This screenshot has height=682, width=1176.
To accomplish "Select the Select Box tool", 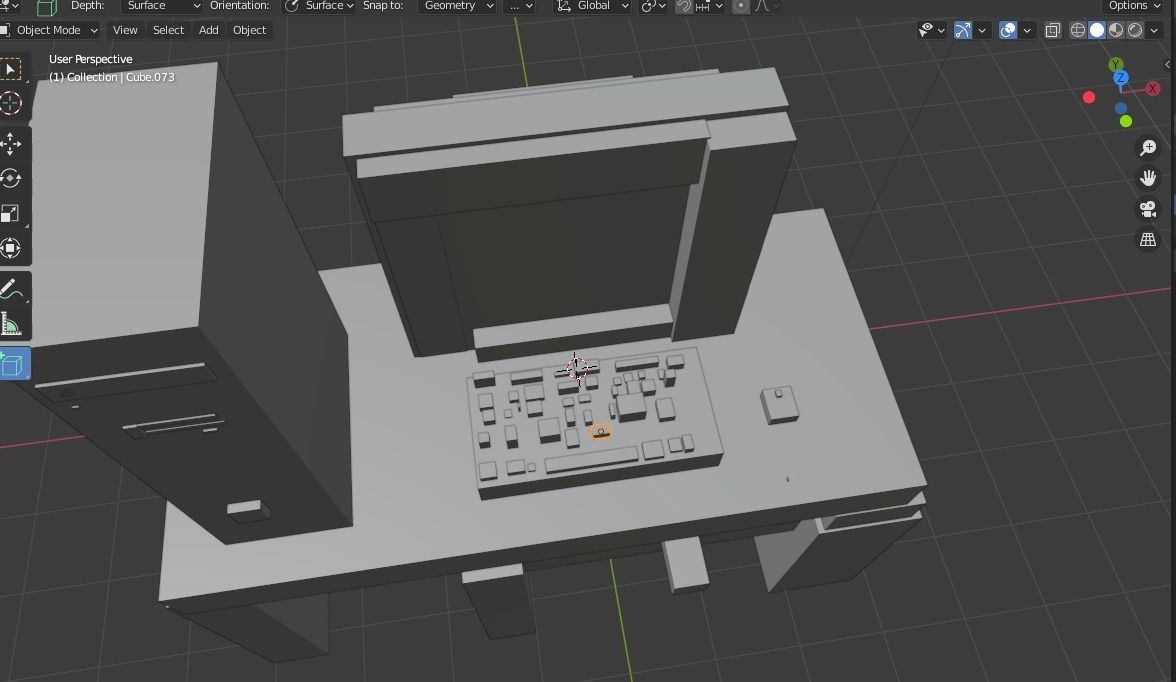I will (11, 70).
